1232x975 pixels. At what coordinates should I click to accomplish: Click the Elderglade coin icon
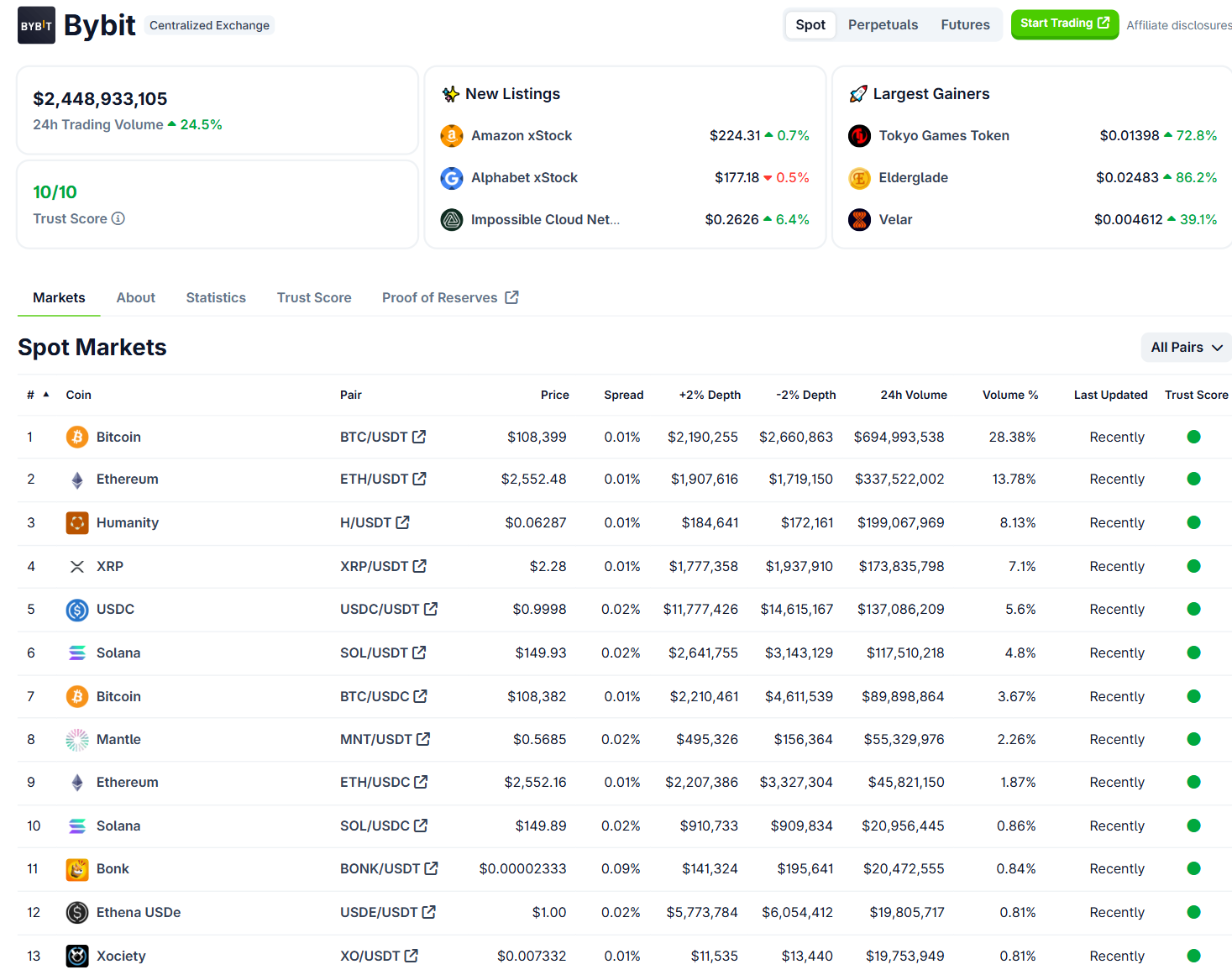click(x=859, y=177)
